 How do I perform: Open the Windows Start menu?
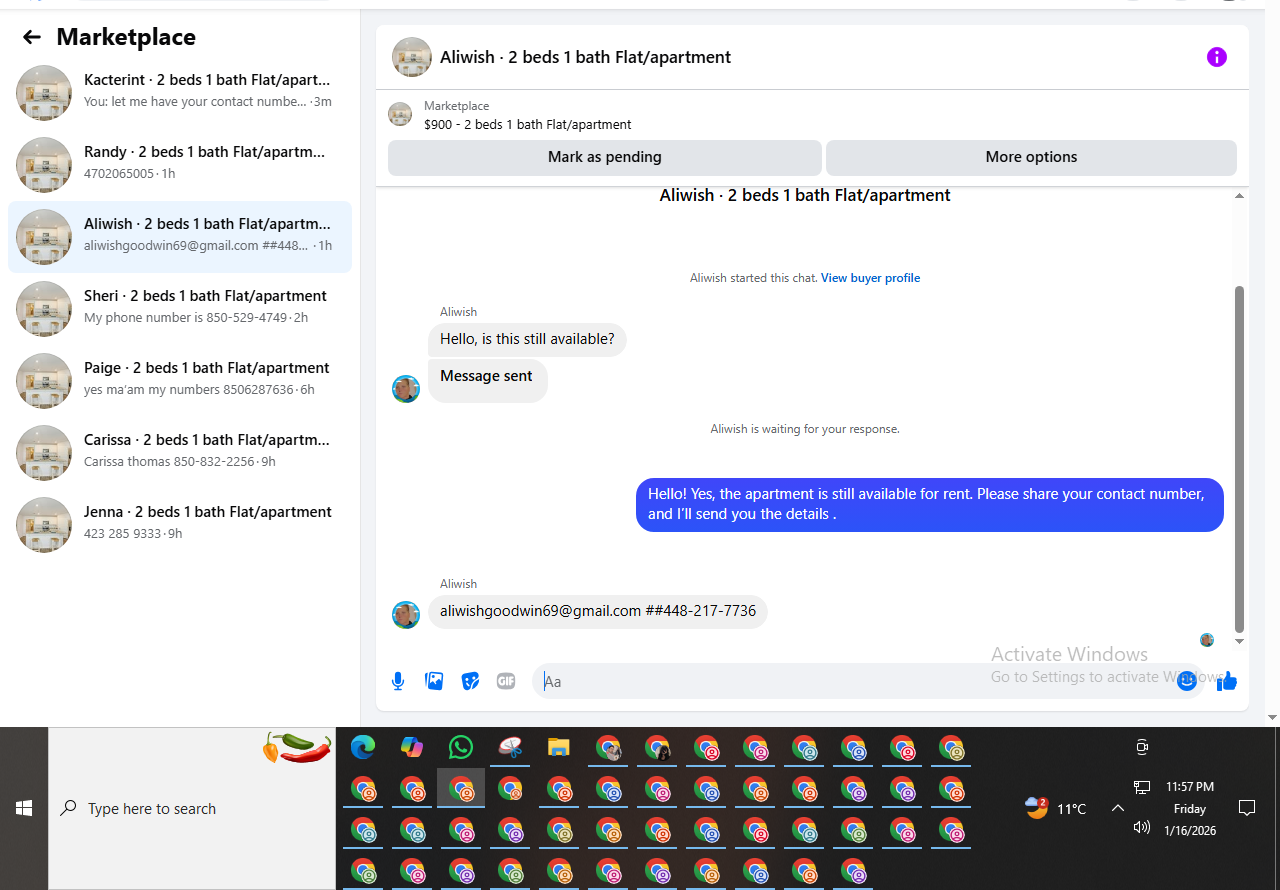(x=24, y=808)
